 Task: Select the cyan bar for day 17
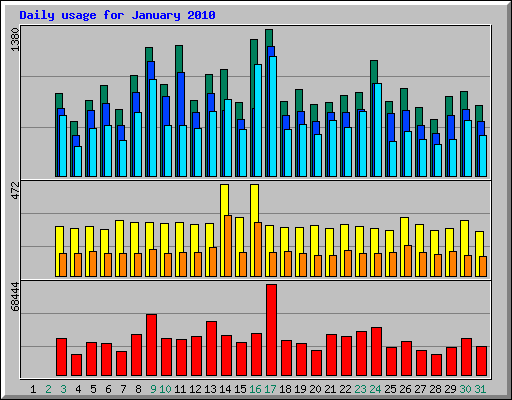(x=273, y=116)
